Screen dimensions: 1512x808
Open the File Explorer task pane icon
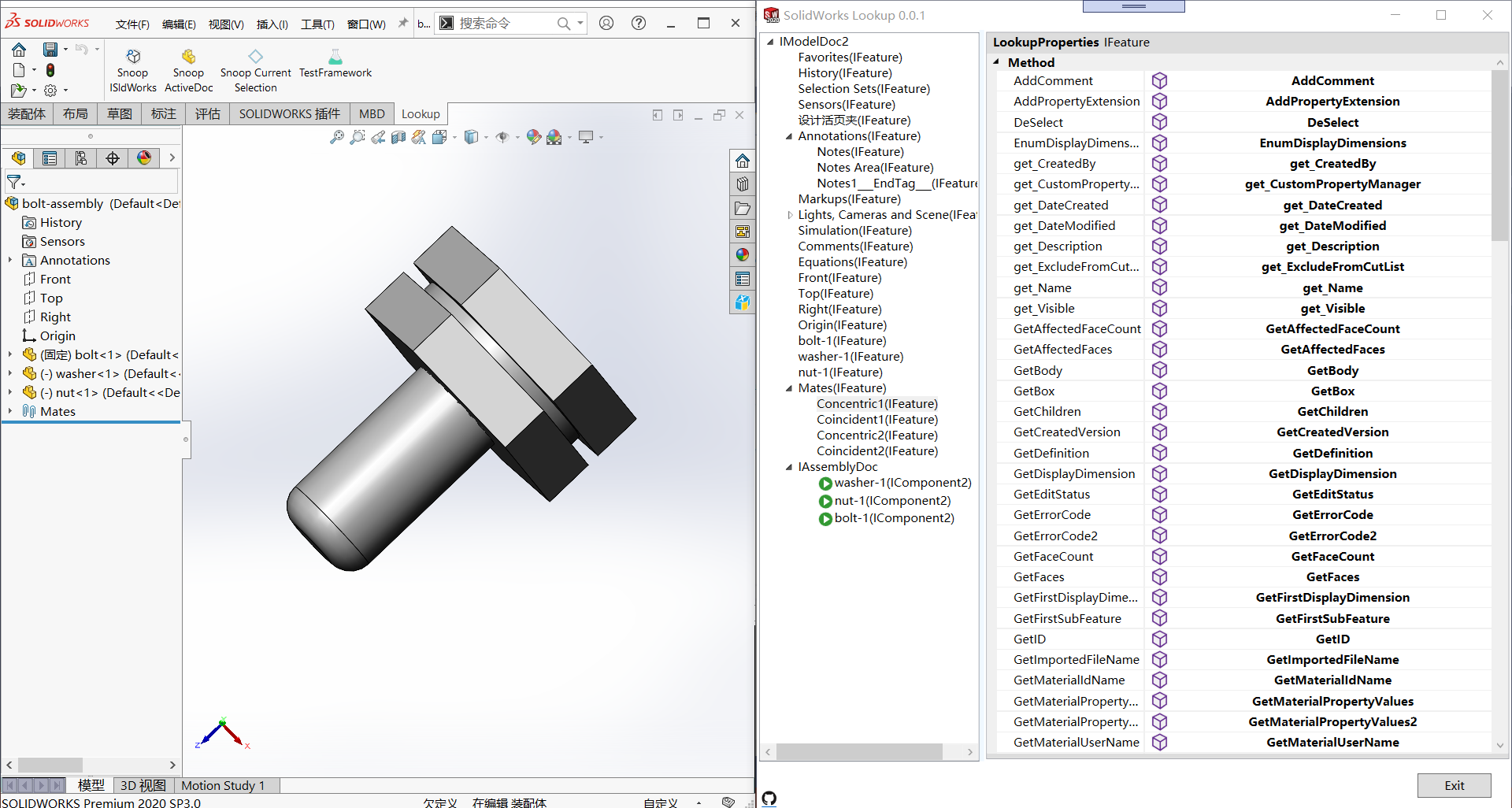[743, 208]
